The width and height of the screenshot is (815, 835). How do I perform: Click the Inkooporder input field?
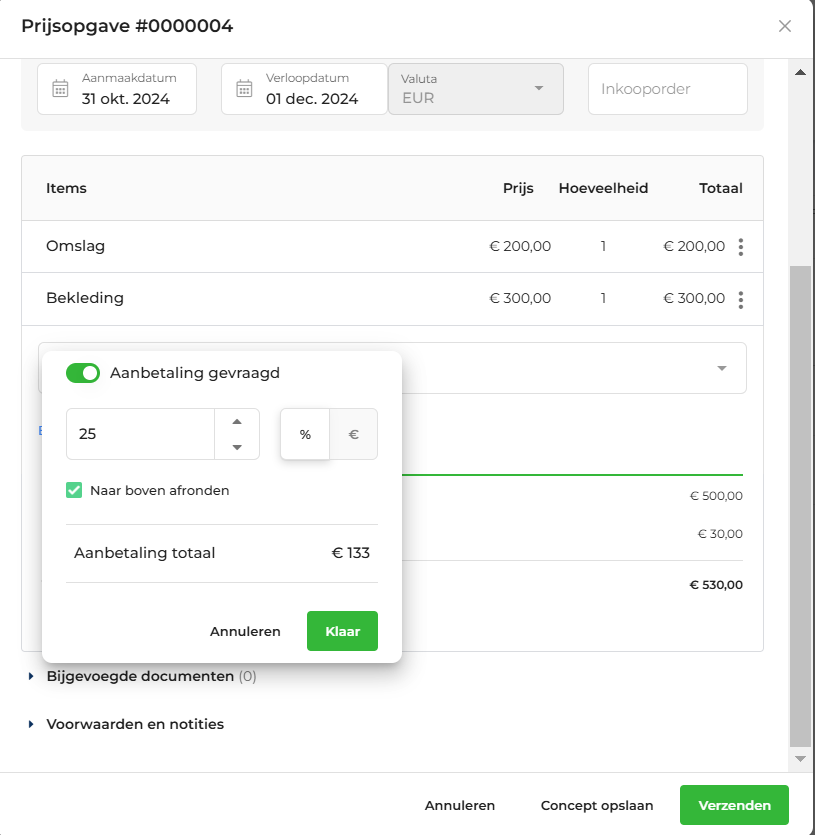coord(667,89)
